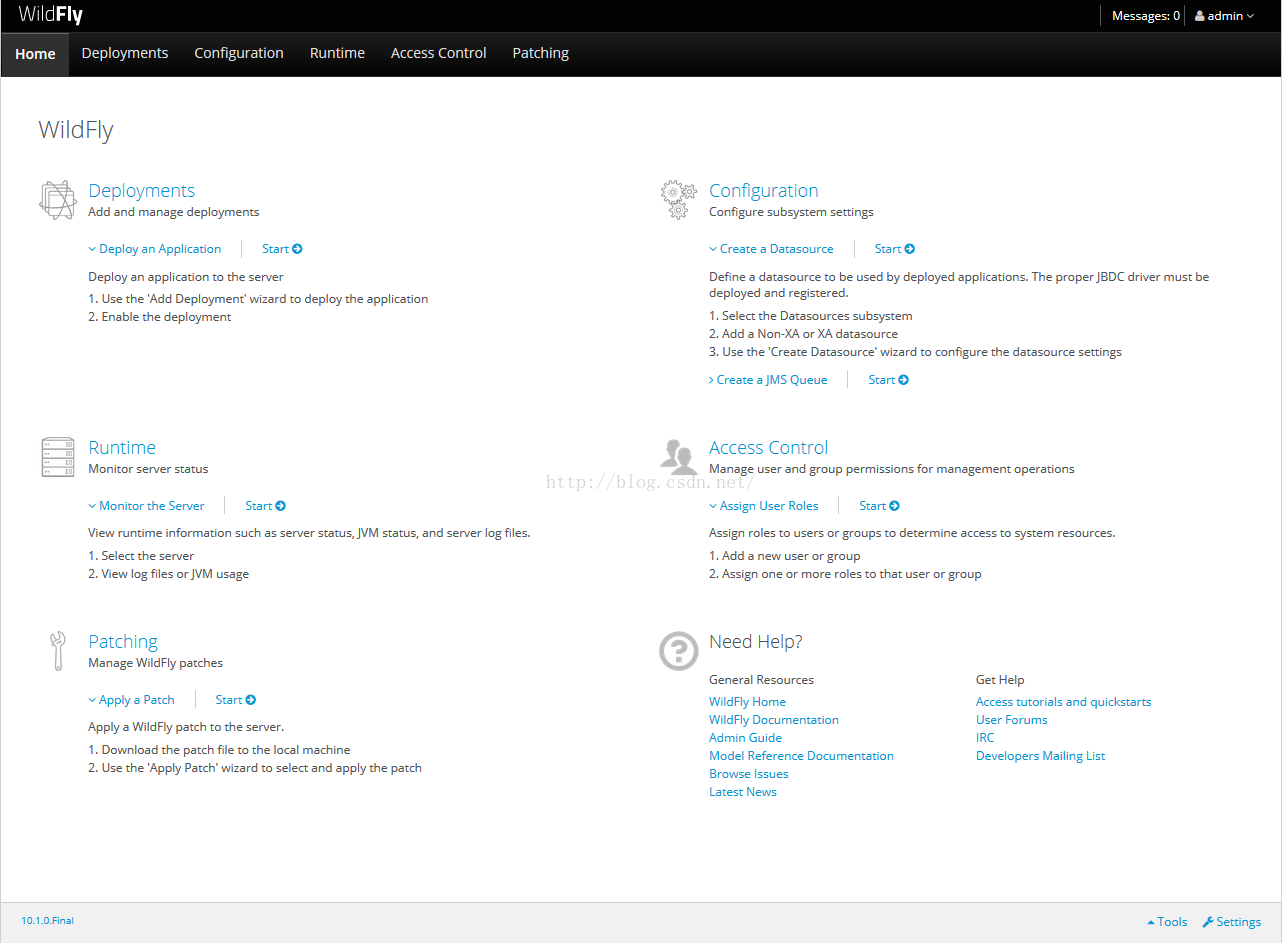Start the Assign User Roles task
This screenshot has height=943, width=1282.
coord(880,506)
